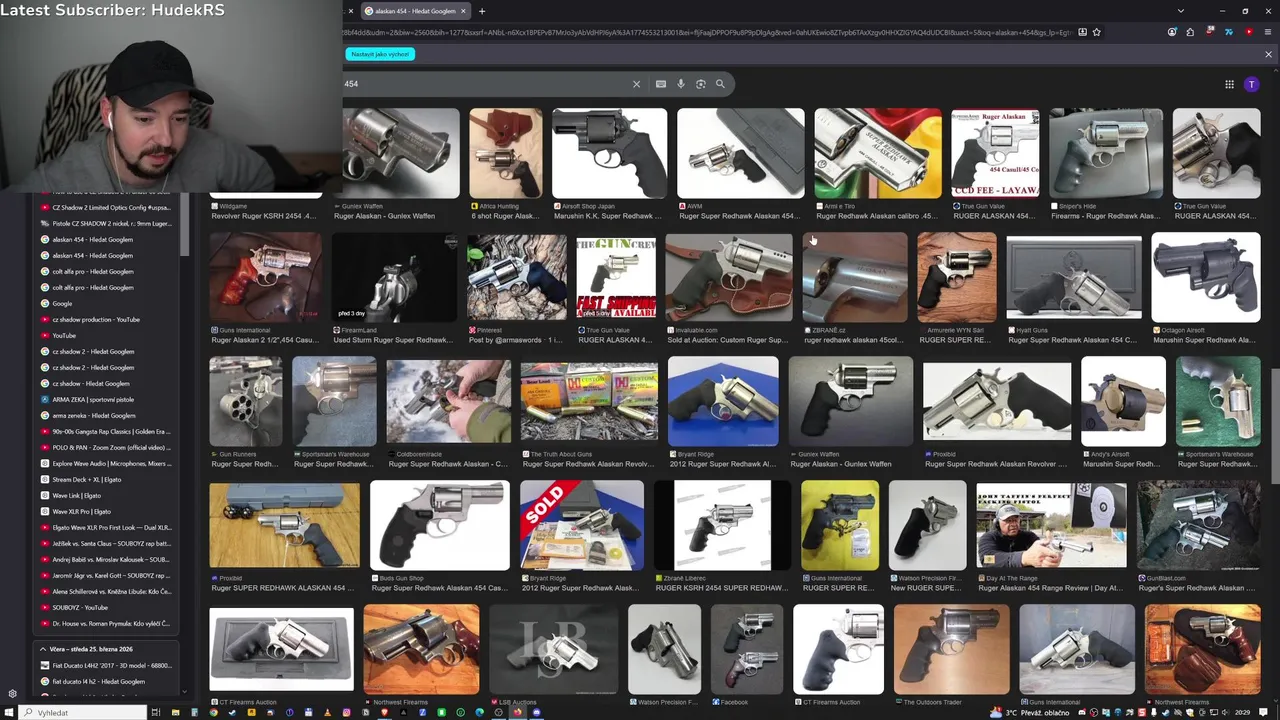Click the Nastavit jako výchozí button
1280x720 pixels.
click(x=380, y=54)
